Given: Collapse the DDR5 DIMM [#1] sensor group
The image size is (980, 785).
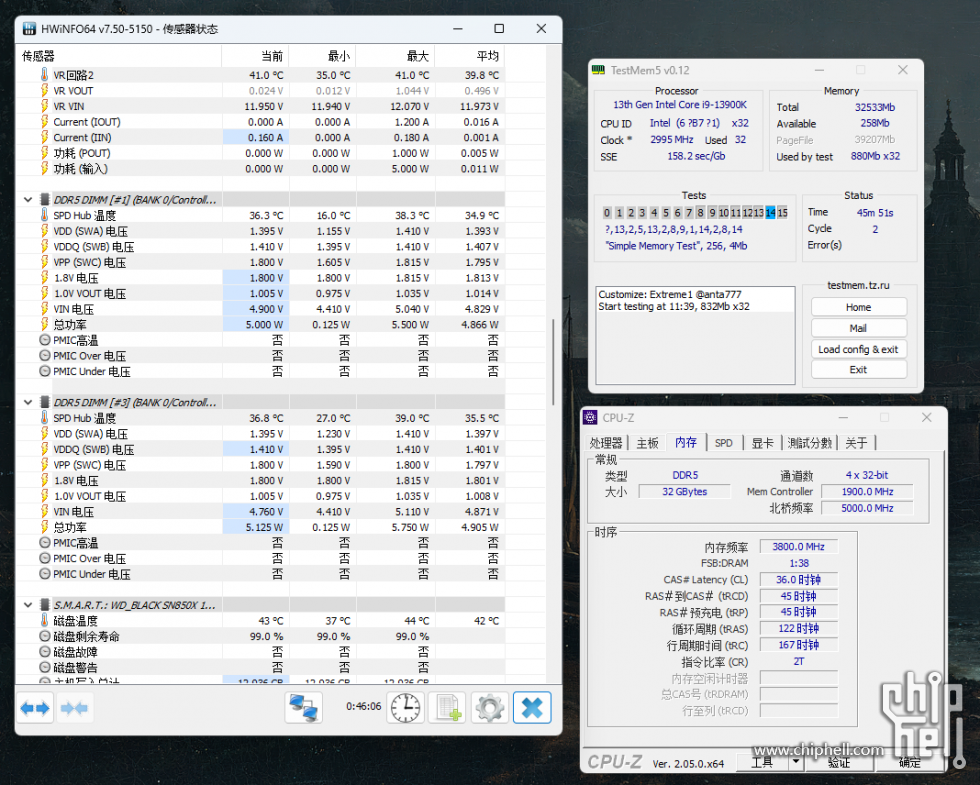Looking at the screenshot, I should 28,200.
